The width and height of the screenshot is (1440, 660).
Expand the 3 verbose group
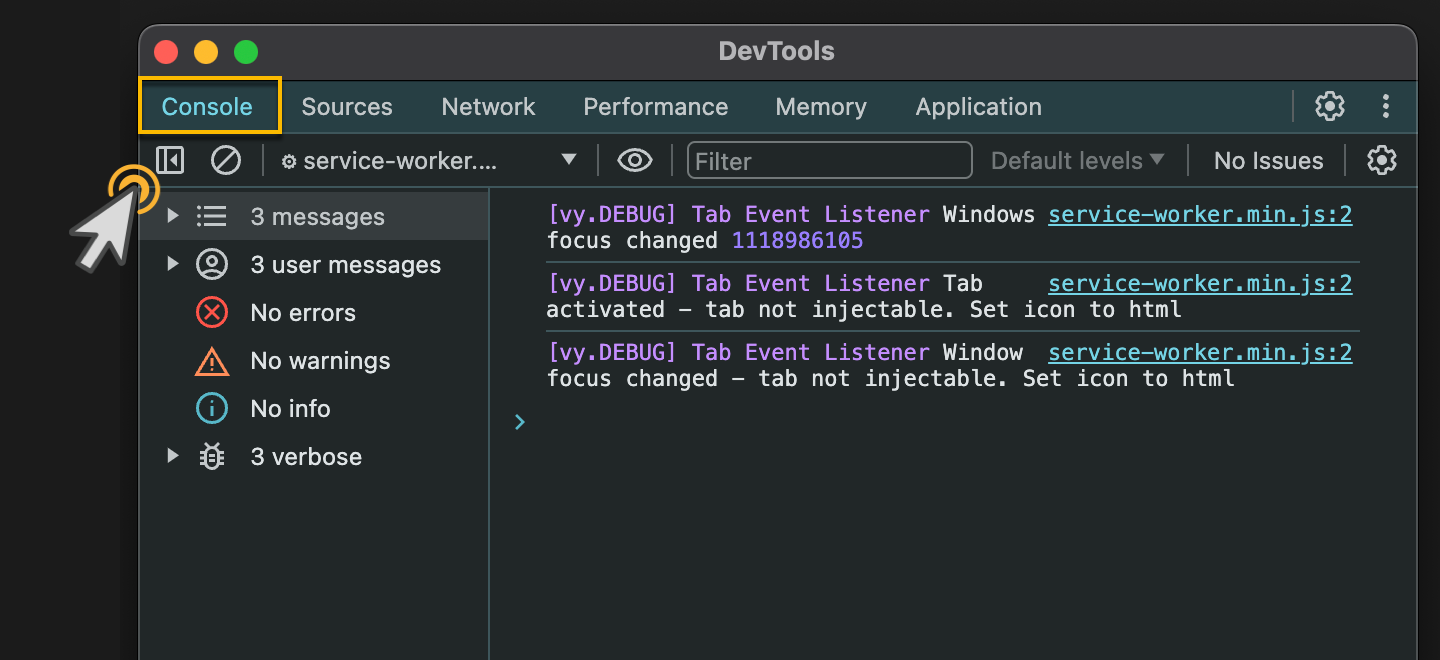(x=173, y=456)
